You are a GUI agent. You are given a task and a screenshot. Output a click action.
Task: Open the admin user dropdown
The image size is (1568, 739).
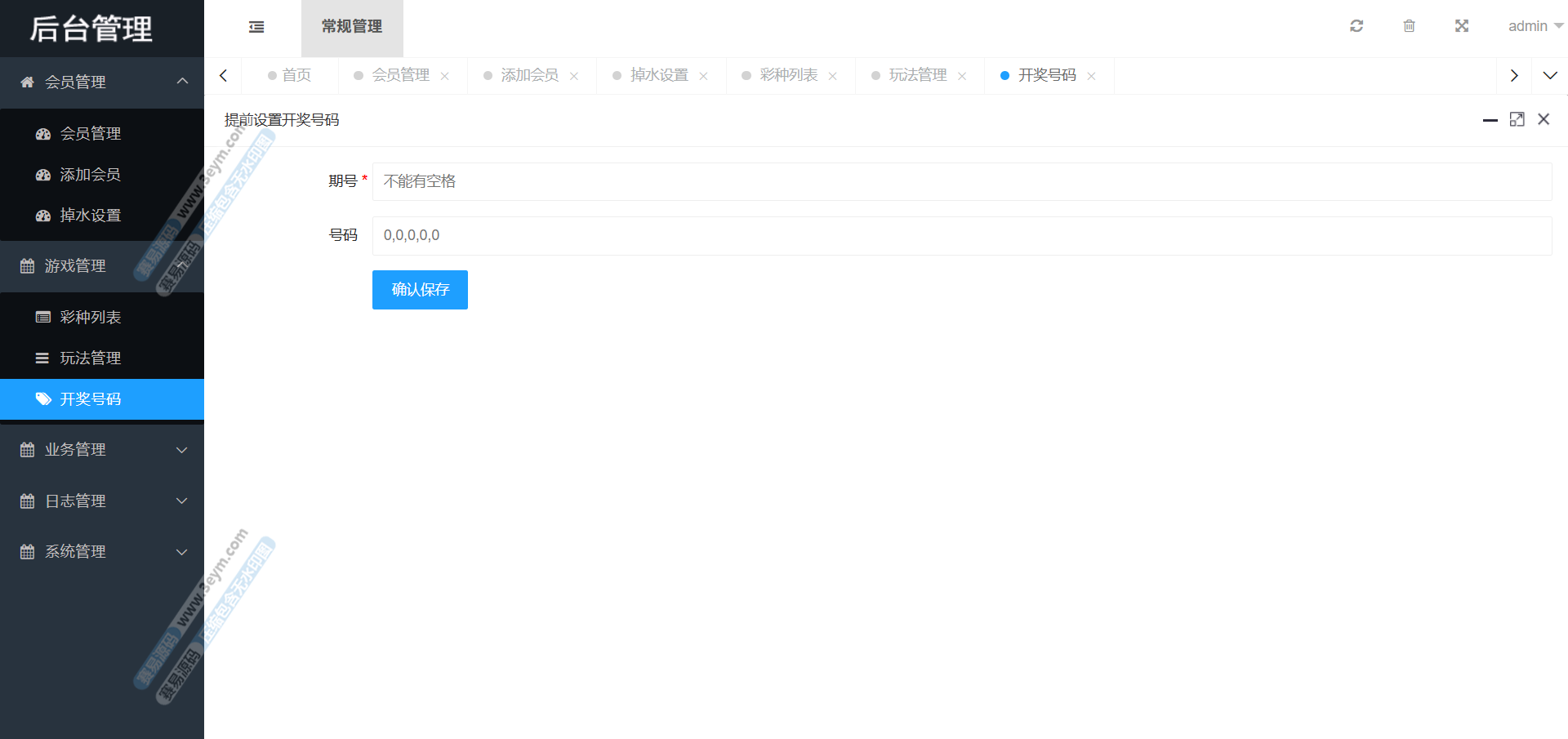[1535, 26]
